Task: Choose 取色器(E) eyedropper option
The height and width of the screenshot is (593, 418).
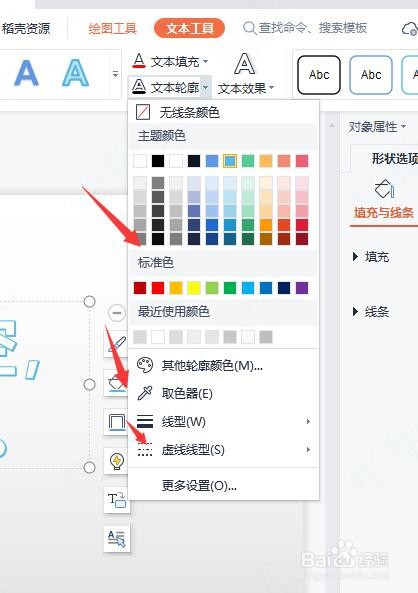Action: tap(224, 394)
